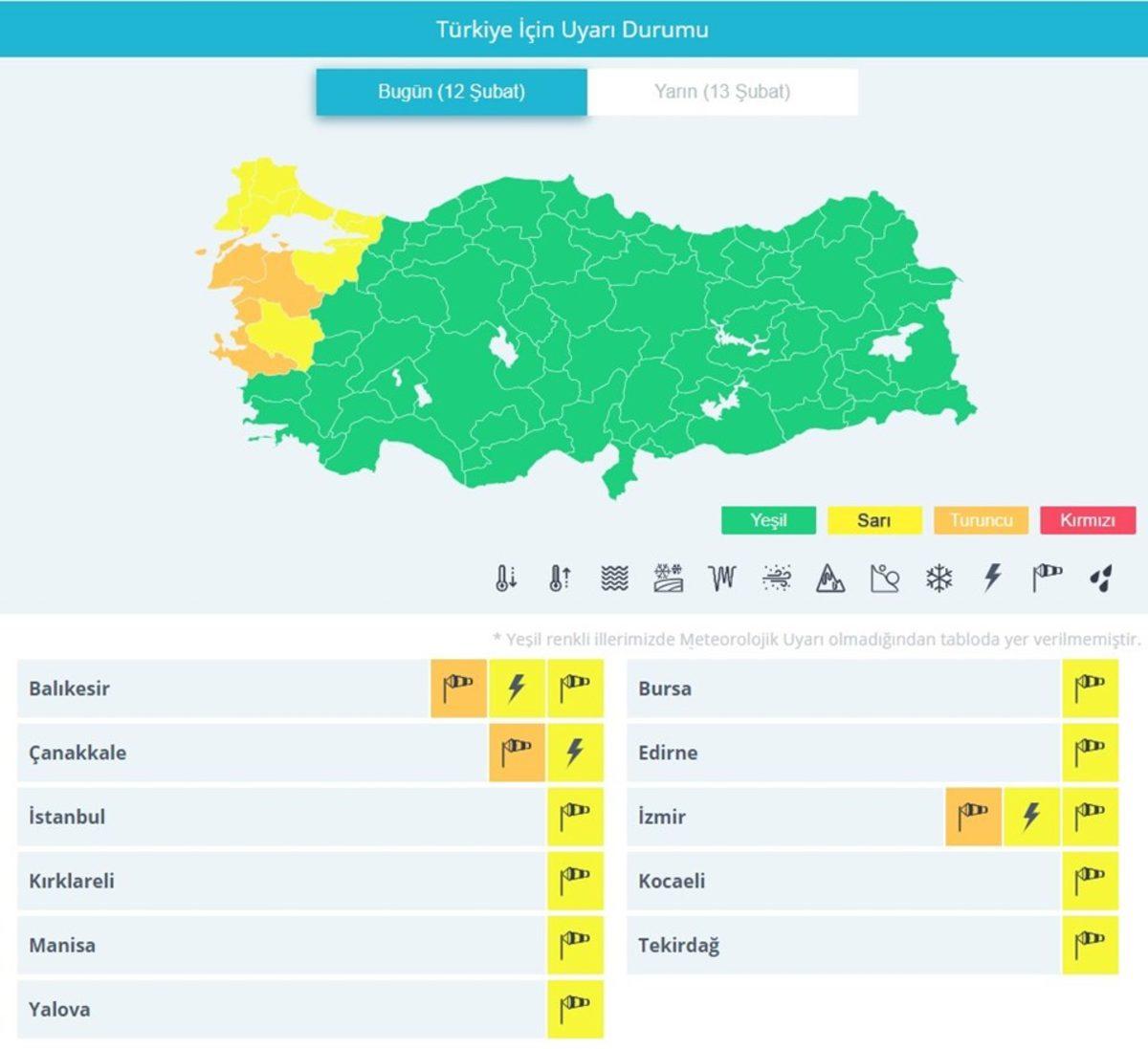Expand the Yalova warning details
The height and width of the screenshot is (1049, 1148).
tap(287, 1008)
